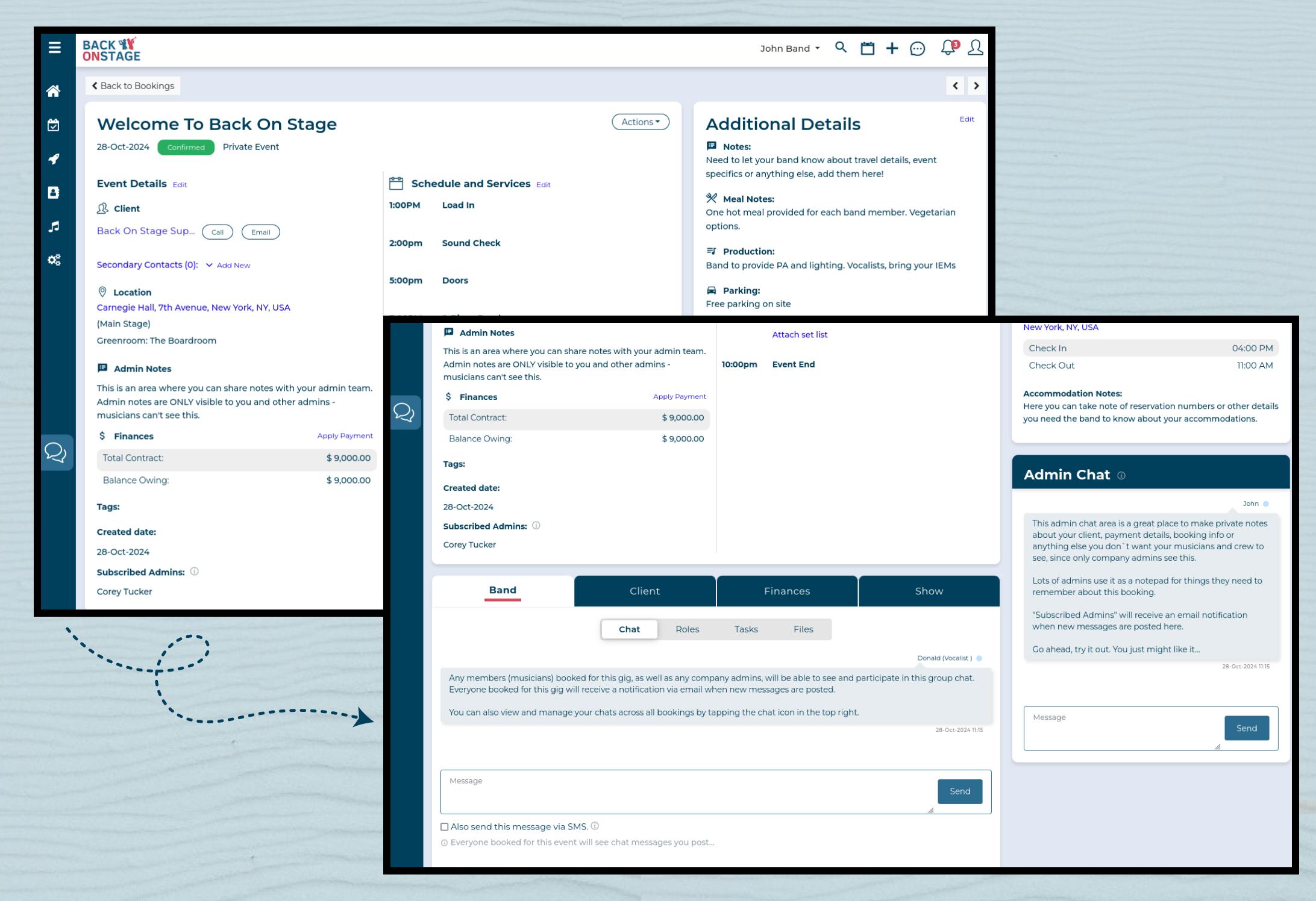Screen dimensions: 1316x901
Task: Switch to the Client tab
Action: [x=645, y=591]
